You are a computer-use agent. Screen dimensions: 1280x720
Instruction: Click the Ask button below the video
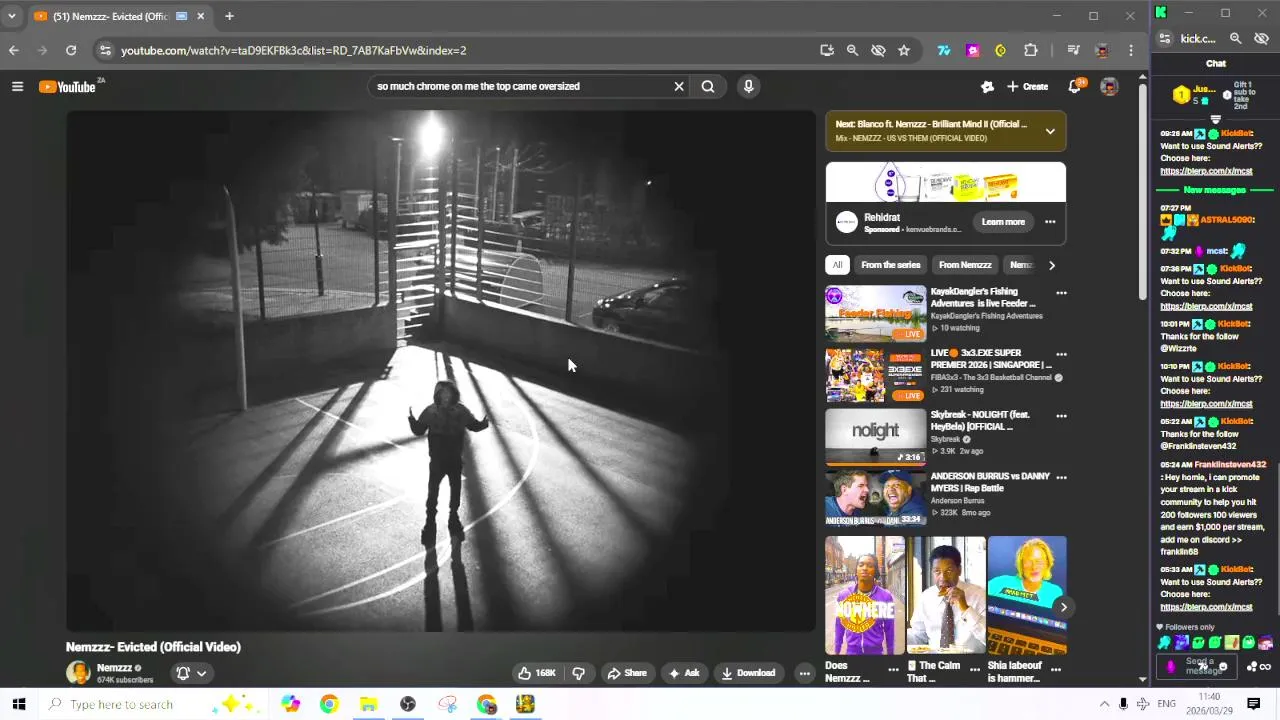(x=684, y=673)
